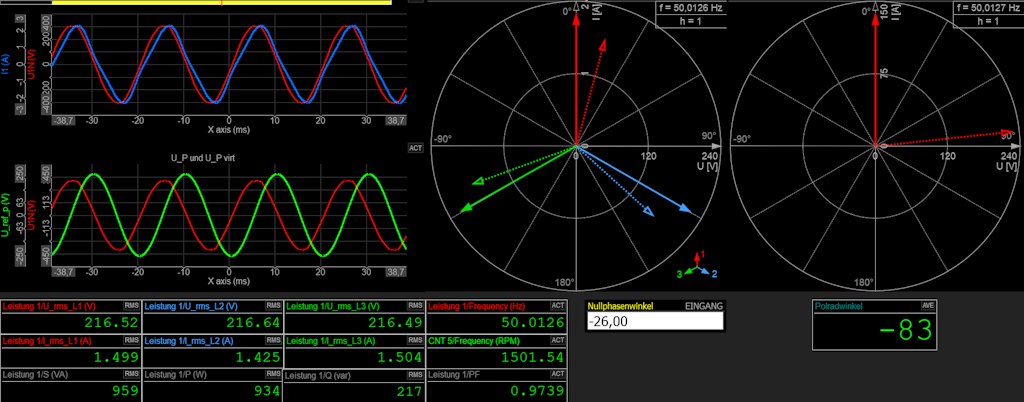
Task: Click the 1.425 current reading
Action: tap(259, 357)
